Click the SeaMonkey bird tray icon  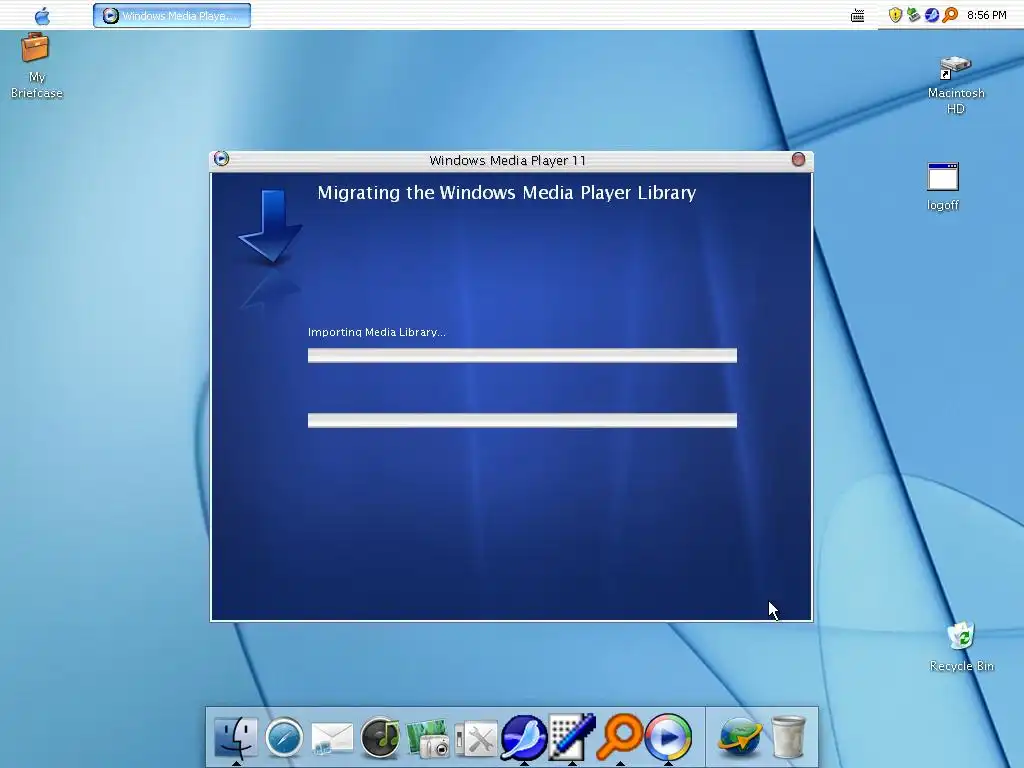click(932, 15)
